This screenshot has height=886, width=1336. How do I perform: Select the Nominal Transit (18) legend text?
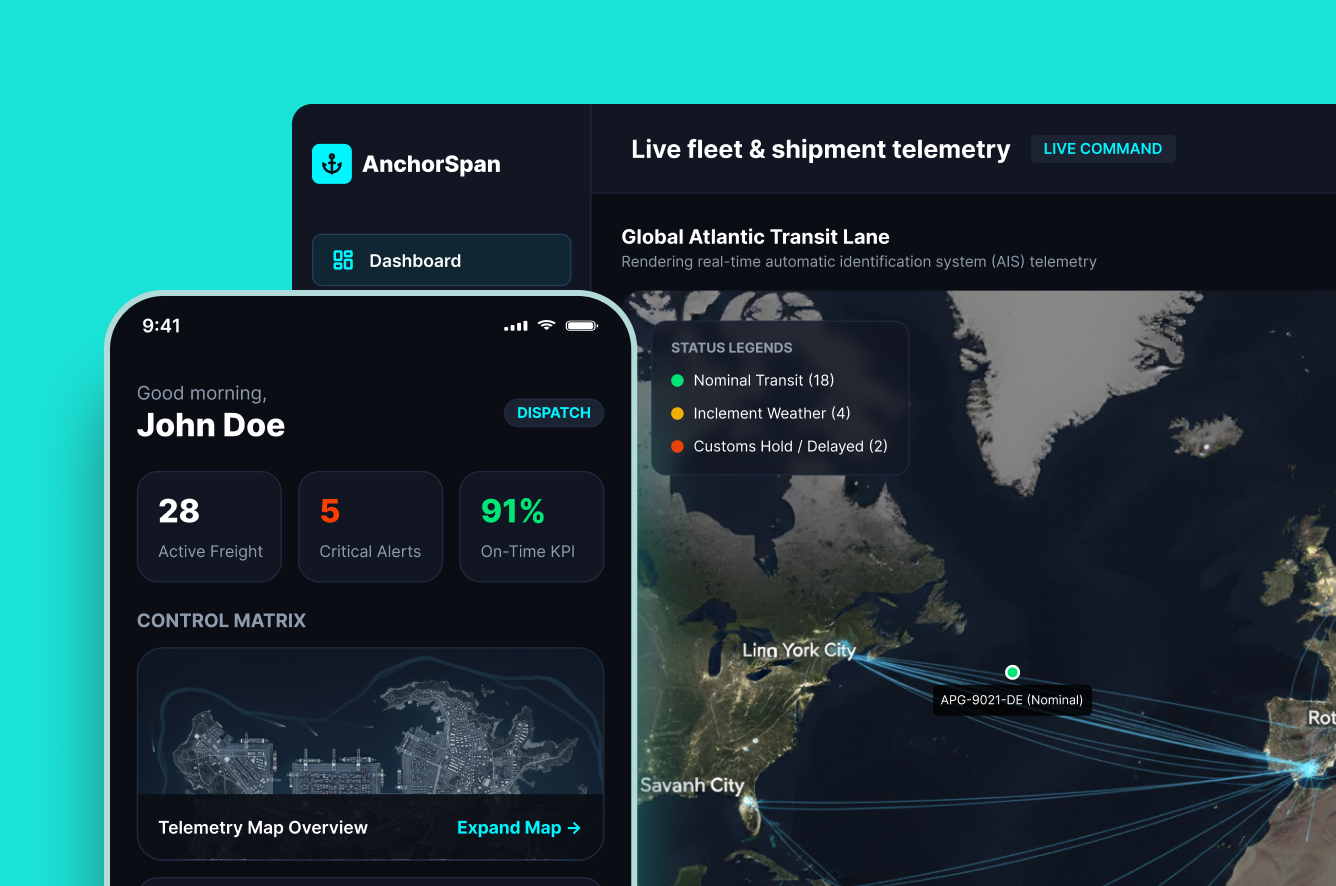764,380
